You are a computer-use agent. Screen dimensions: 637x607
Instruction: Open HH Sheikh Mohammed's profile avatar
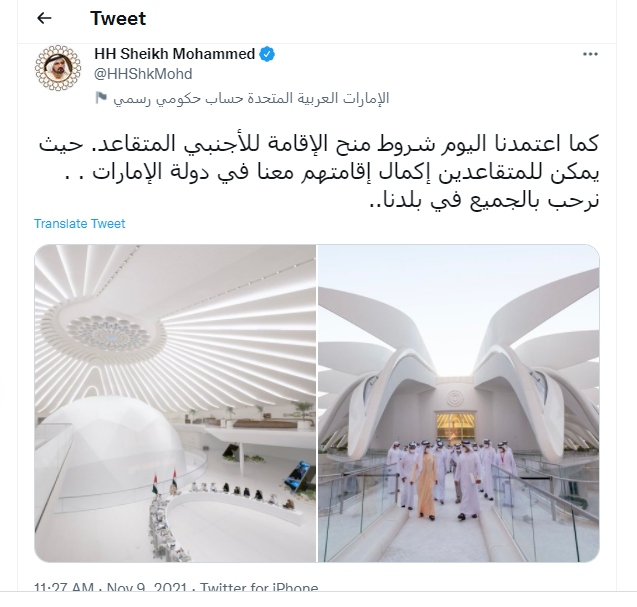(x=58, y=67)
